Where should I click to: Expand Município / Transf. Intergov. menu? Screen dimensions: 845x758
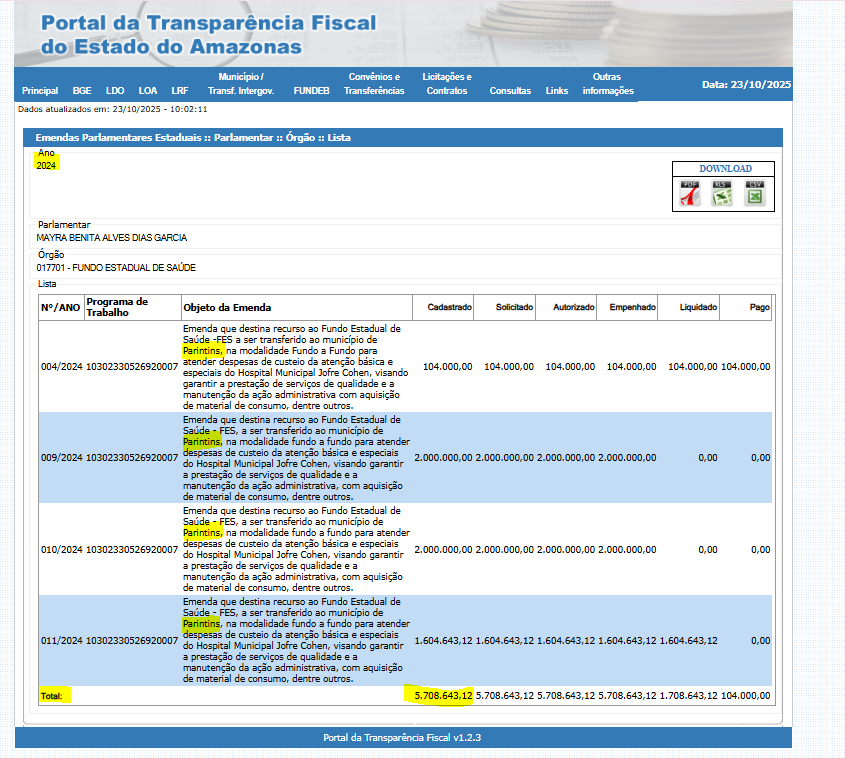[240, 84]
